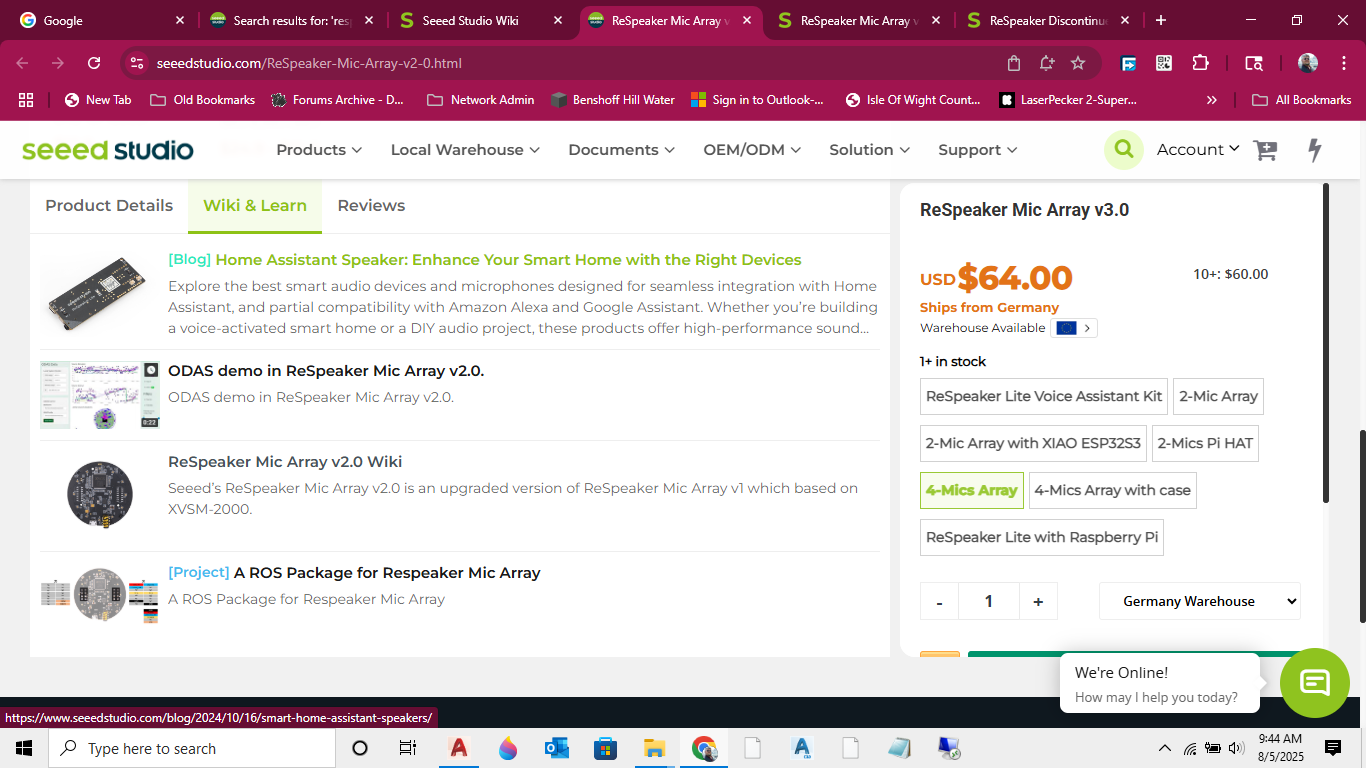Select the 2-Mics Pi HAT option
The width and height of the screenshot is (1366, 768).
coord(1205,443)
